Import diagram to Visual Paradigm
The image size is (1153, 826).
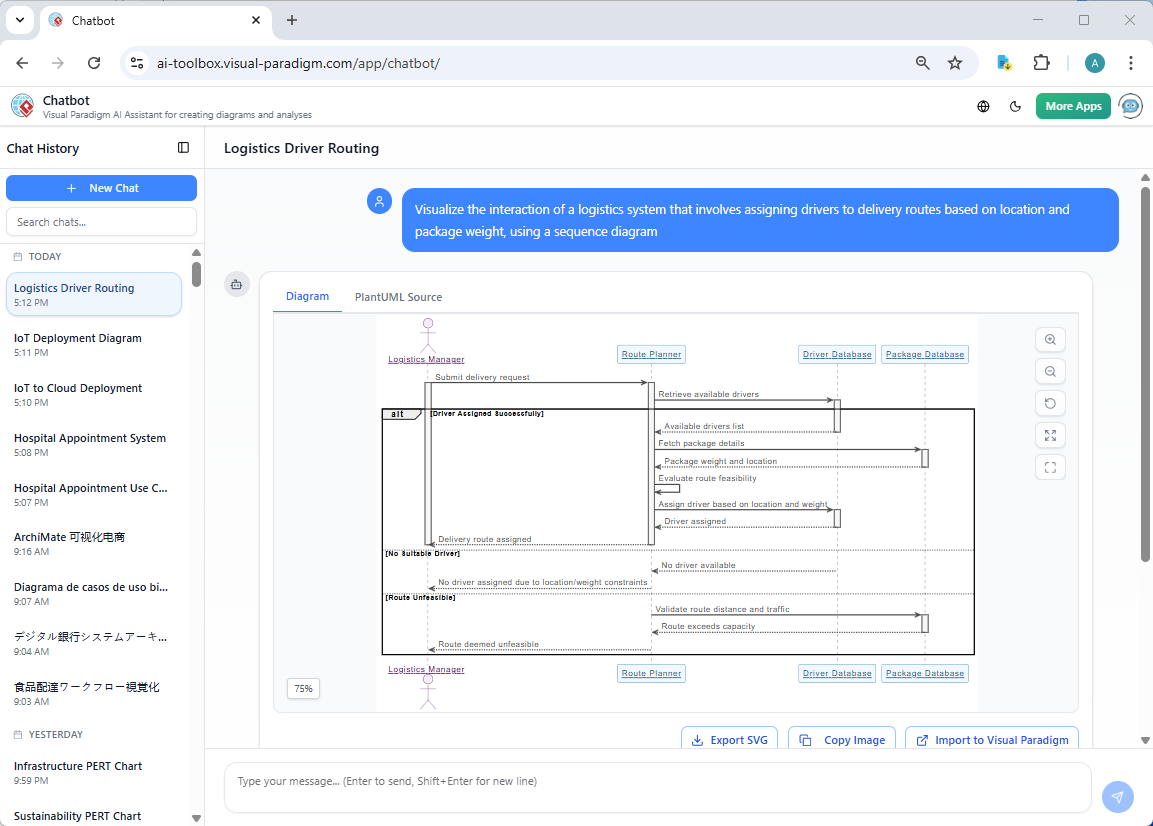pos(991,739)
